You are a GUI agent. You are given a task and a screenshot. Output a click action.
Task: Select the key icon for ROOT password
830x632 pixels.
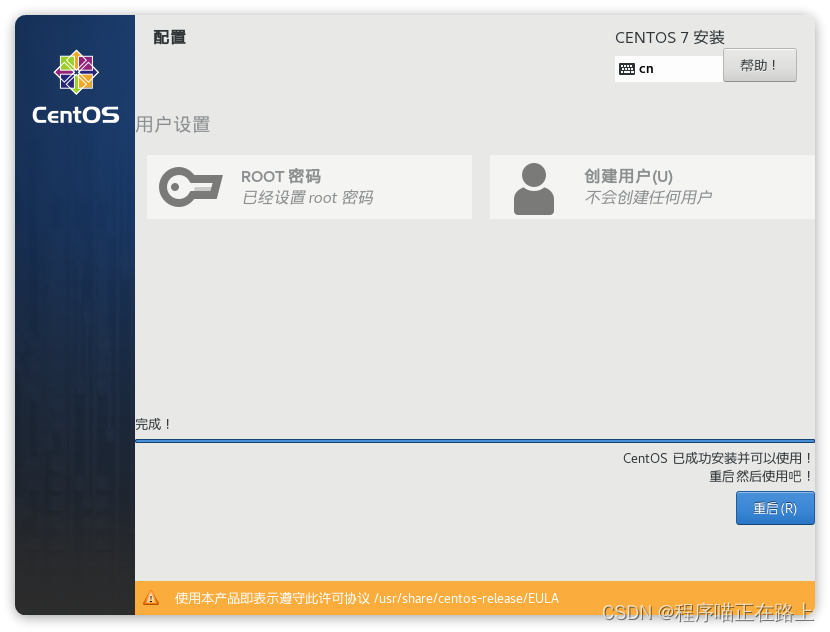(189, 187)
